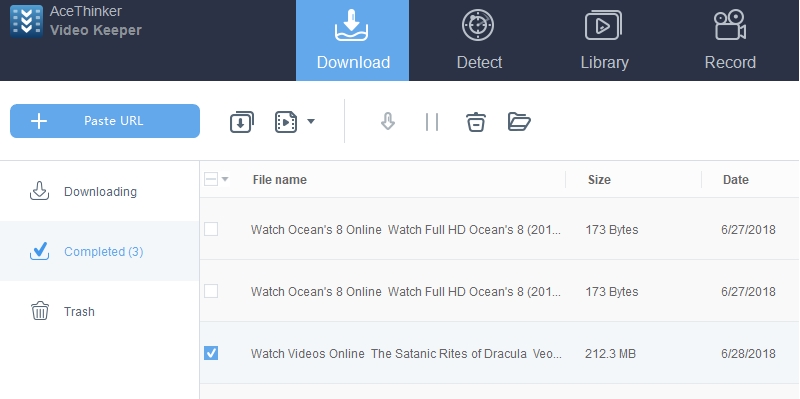Sort by the Date column header
Screen dimensions: 800x399
tap(736, 180)
